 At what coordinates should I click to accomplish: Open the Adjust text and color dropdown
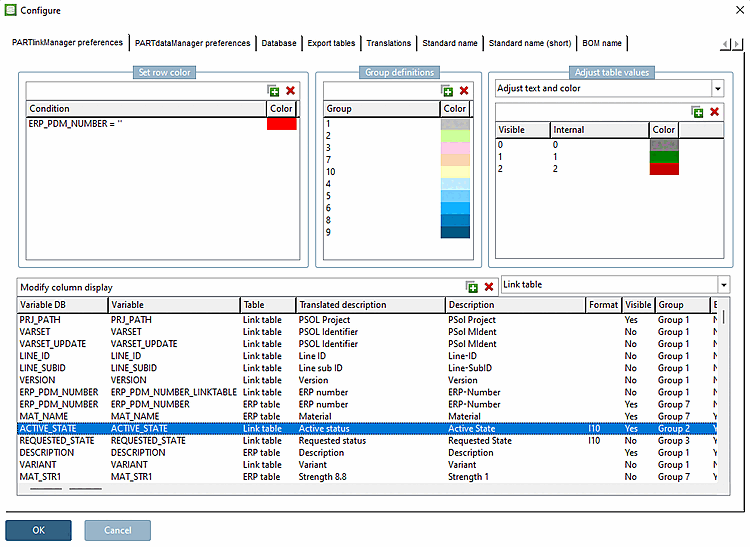click(717, 89)
